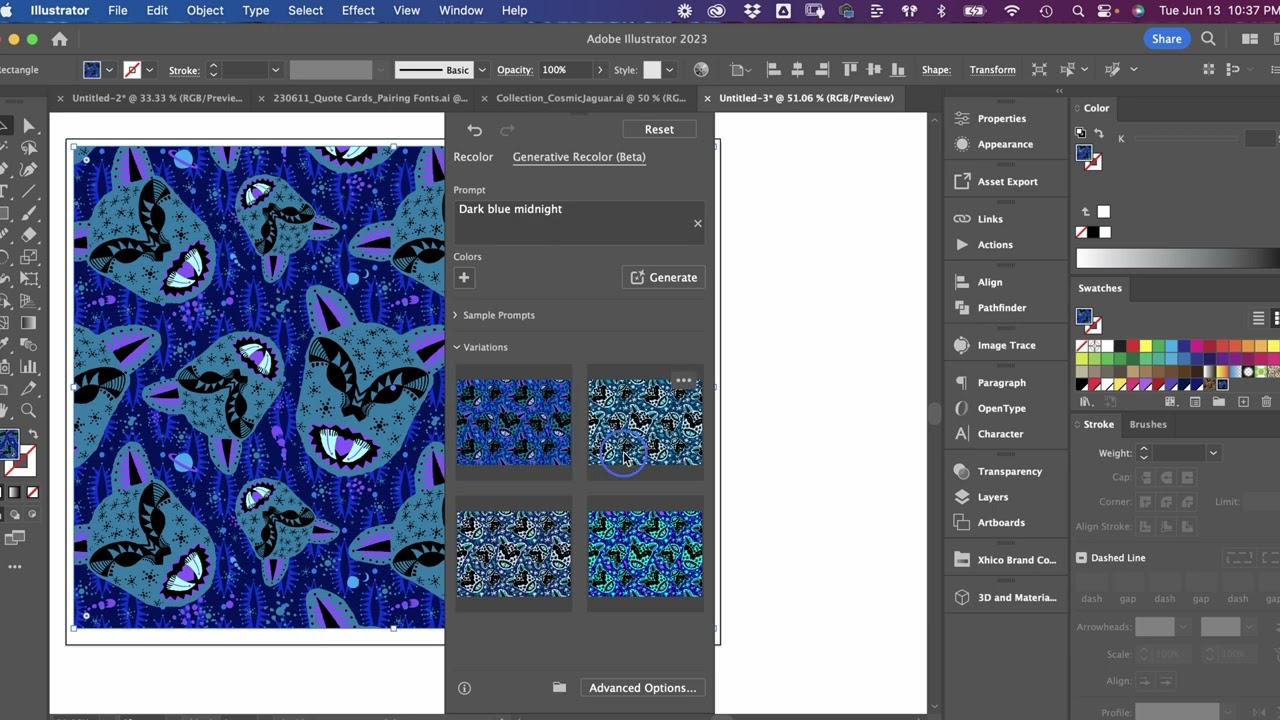
Task: Click the Transform link in control bar
Action: point(992,70)
